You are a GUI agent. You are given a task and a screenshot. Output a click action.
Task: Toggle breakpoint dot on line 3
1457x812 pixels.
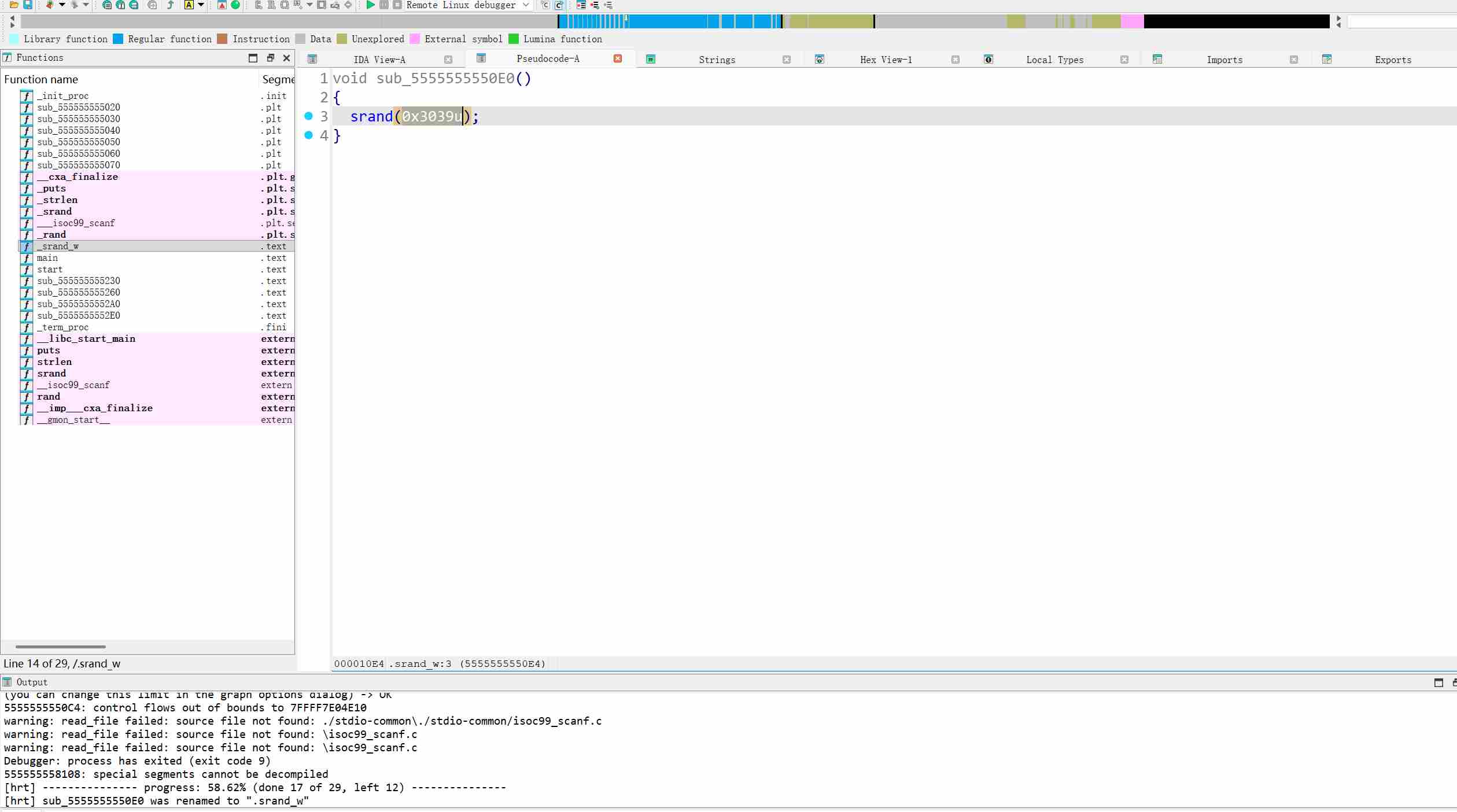pos(308,116)
